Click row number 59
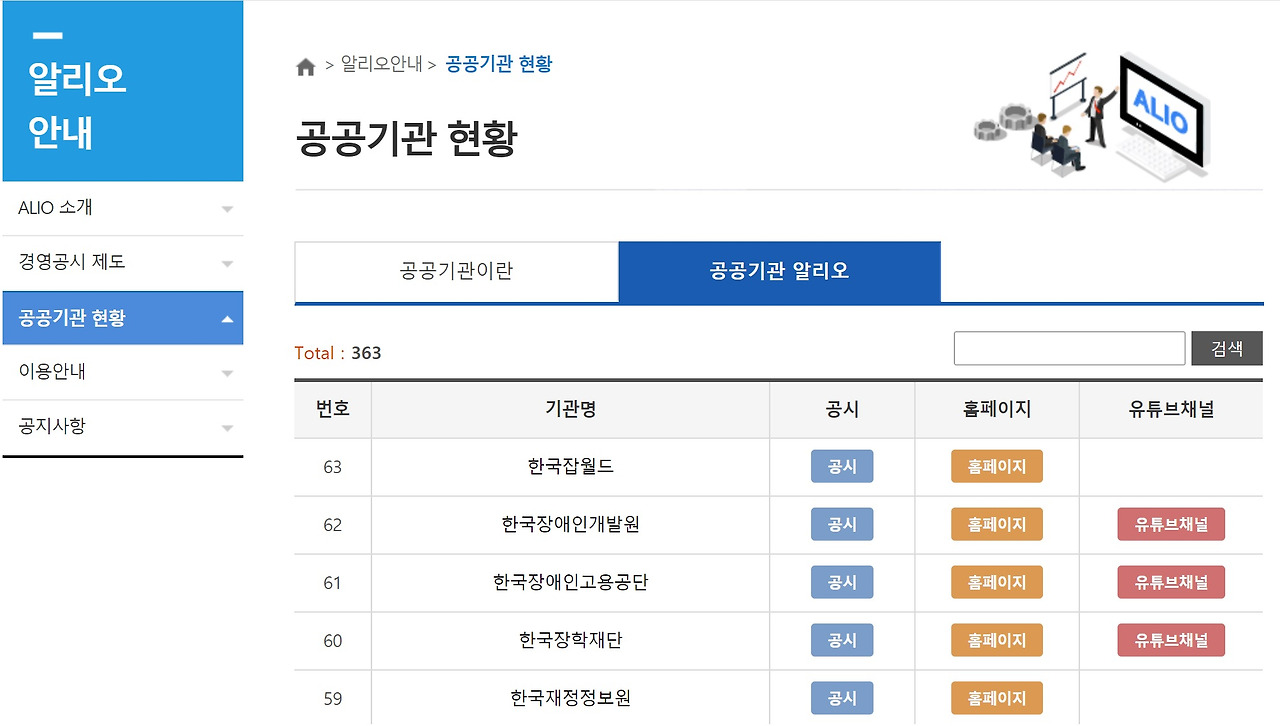 (x=333, y=699)
